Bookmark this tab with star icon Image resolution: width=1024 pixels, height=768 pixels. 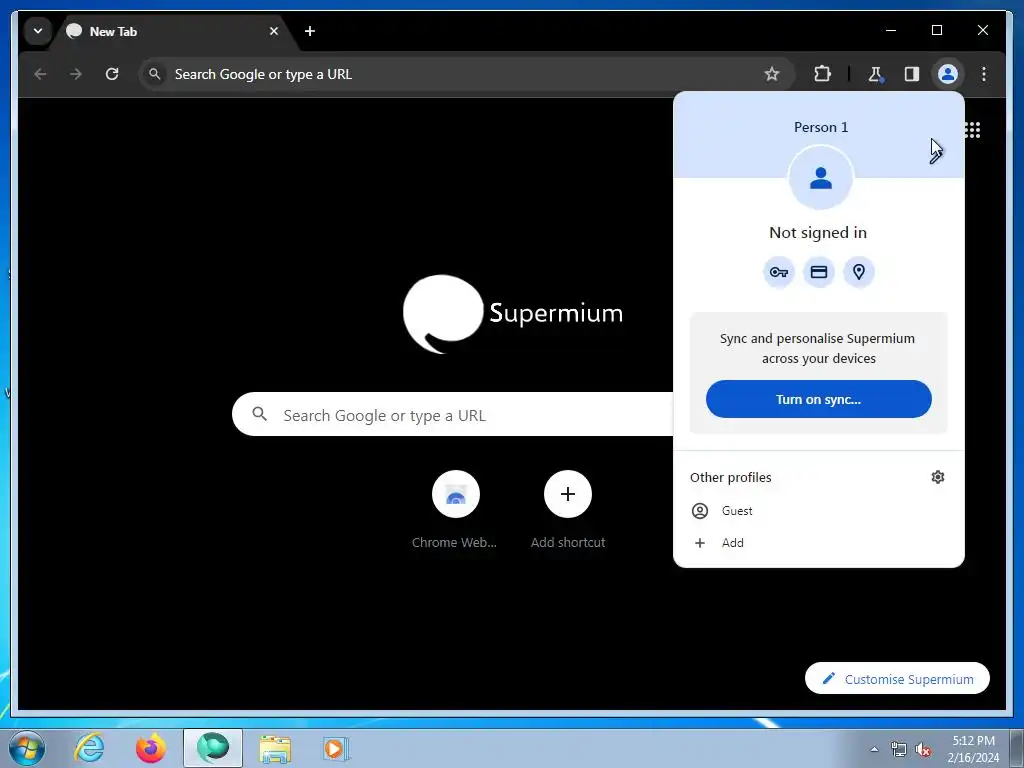pos(772,74)
